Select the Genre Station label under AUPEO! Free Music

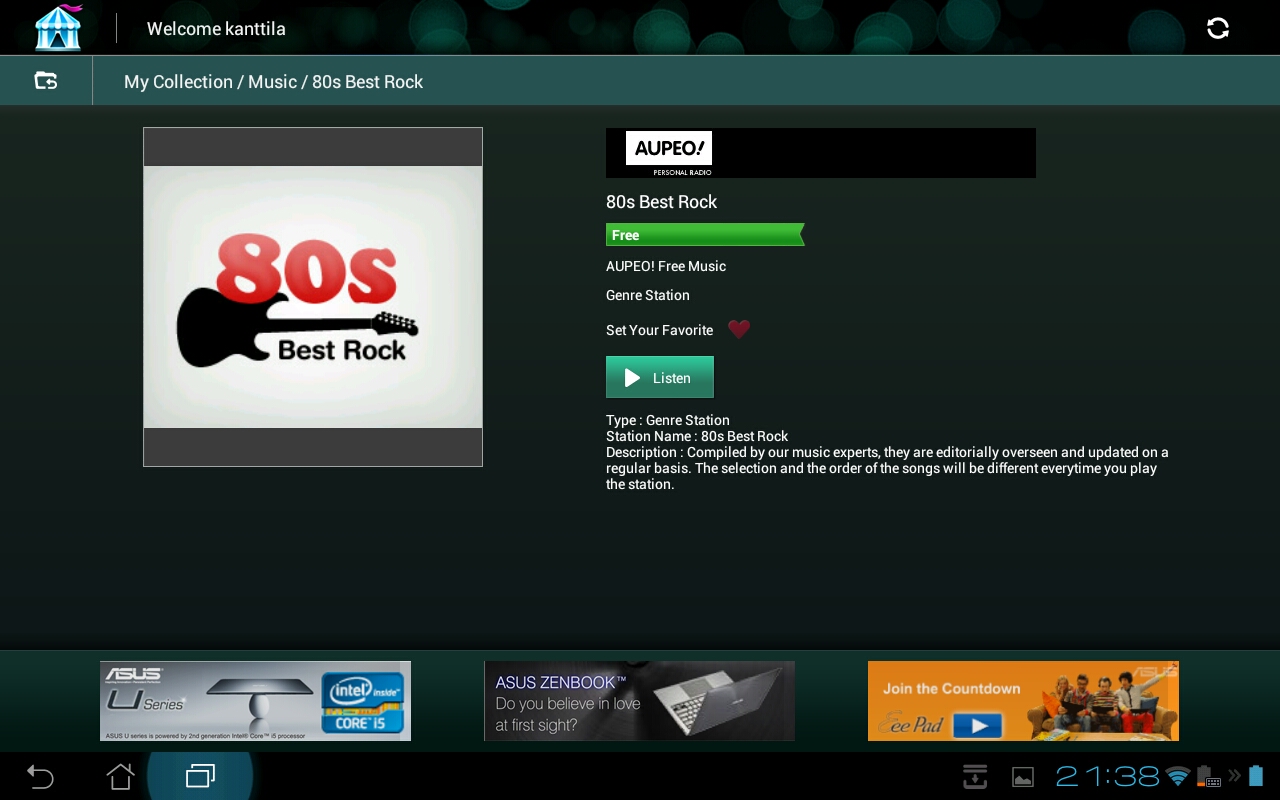pyautogui.click(x=647, y=295)
